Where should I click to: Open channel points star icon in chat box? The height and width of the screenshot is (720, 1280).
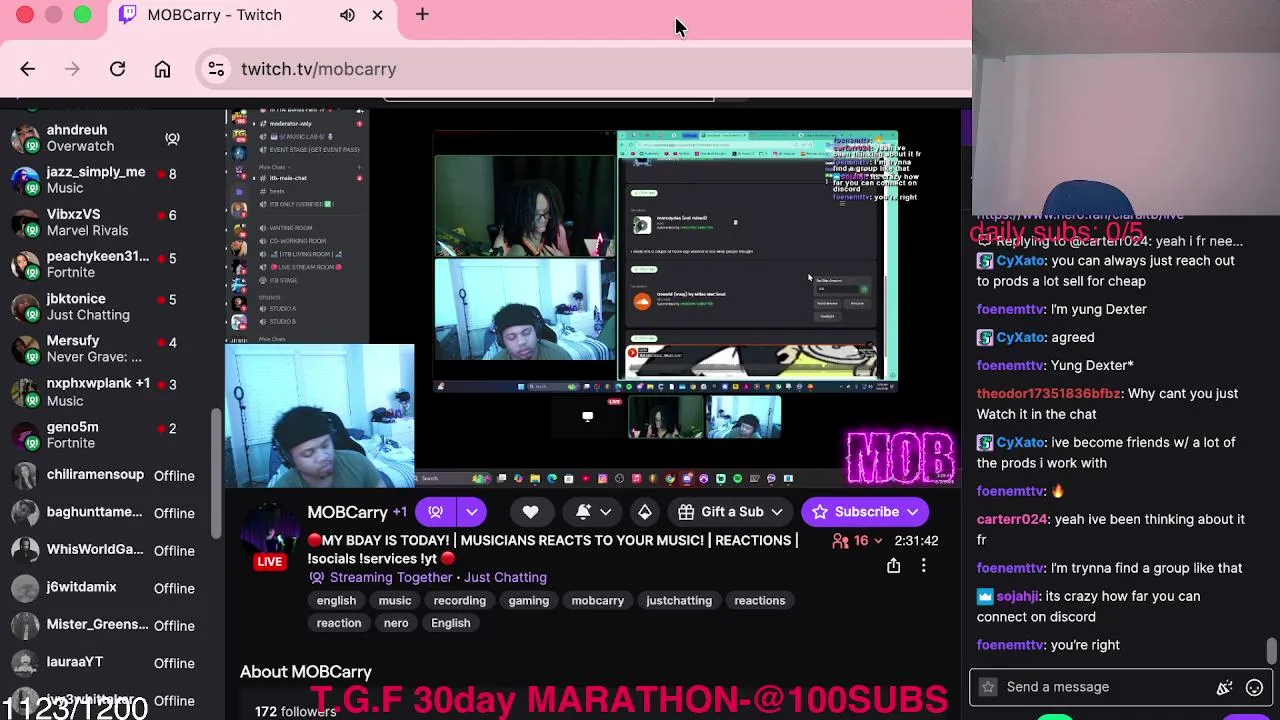tap(988, 687)
